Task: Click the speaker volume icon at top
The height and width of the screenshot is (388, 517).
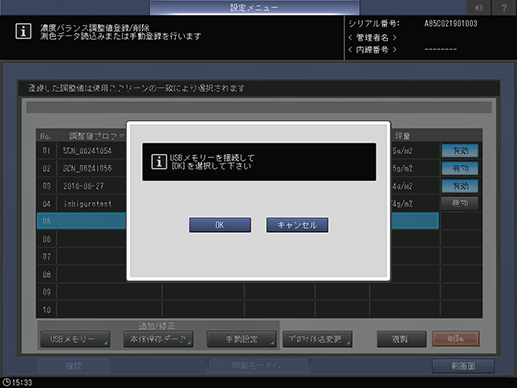Action: click(479, 7)
